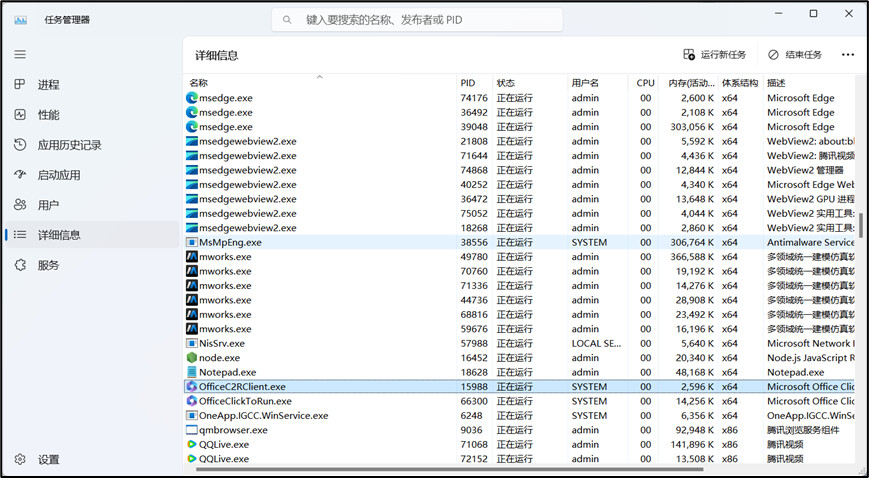Viewport: 869px width, 478px height.
Task: Click PID cell 6248
Action: coord(471,415)
